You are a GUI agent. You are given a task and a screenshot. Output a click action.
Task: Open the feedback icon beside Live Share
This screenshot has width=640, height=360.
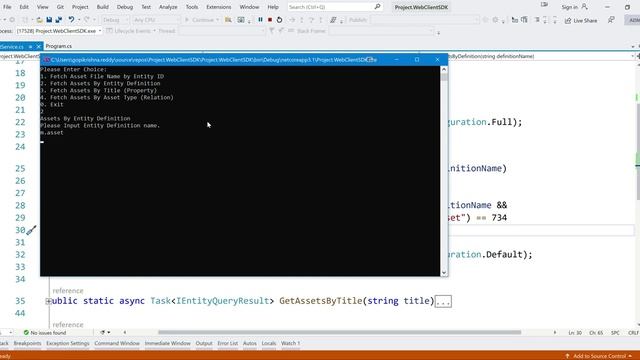tap(611, 20)
